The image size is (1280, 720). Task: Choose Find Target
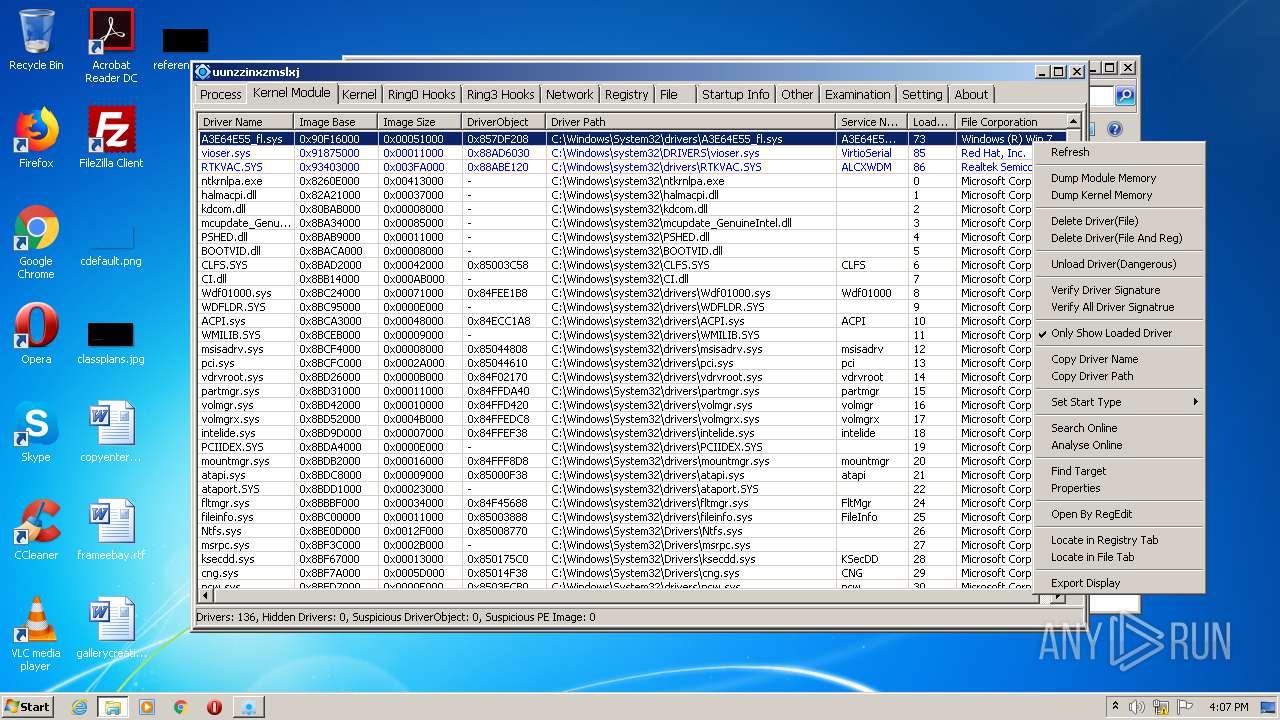pos(1119,471)
